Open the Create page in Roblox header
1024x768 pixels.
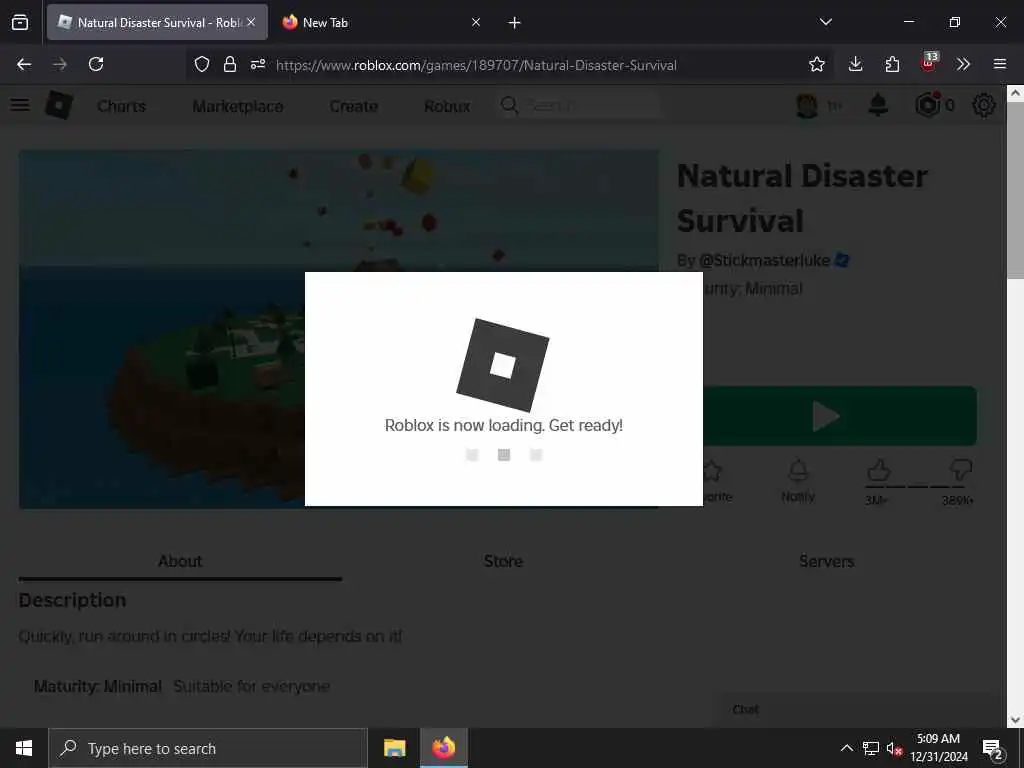(353, 106)
